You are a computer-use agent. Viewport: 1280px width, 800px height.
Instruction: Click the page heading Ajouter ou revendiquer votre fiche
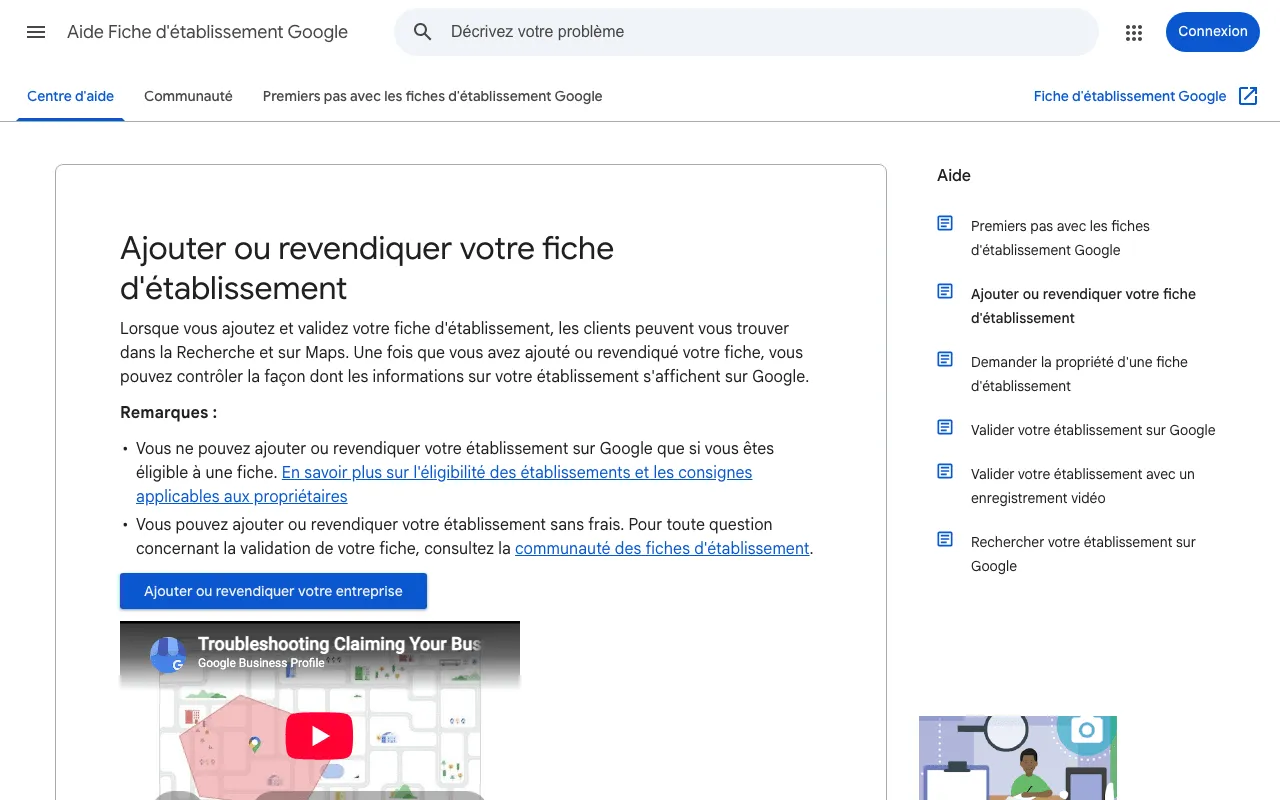[x=367, y=268]
